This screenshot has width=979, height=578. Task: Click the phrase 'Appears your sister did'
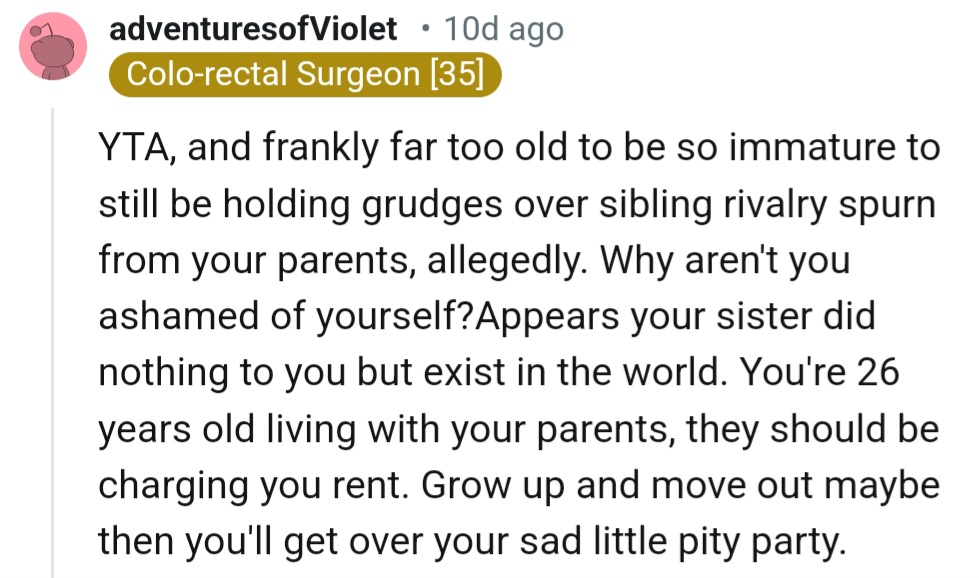(x=675, y=317)
